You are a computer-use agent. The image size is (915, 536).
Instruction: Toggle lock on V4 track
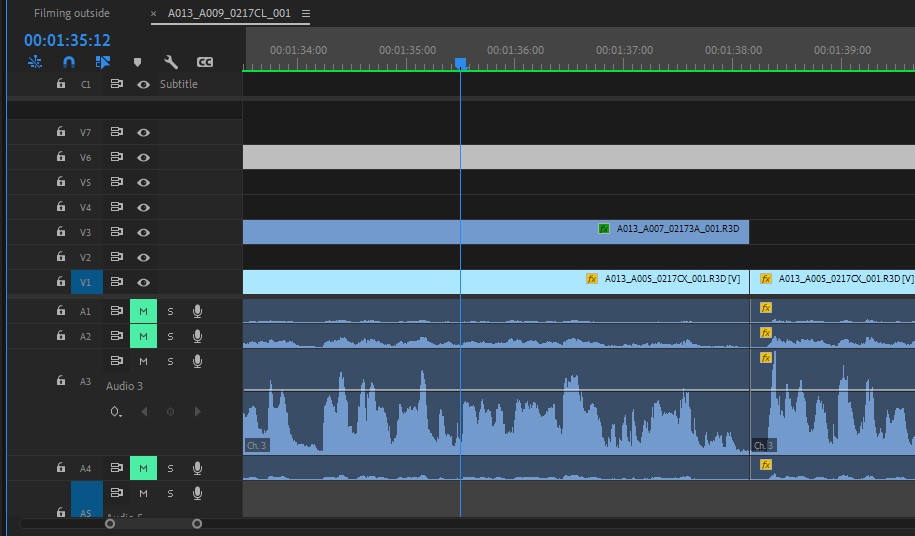point(61,206)
